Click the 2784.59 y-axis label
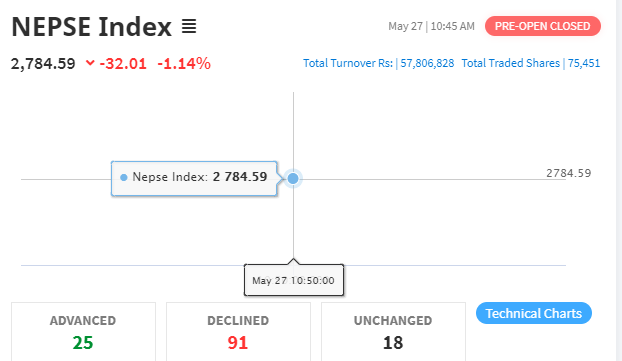 [x=568, y=173]
